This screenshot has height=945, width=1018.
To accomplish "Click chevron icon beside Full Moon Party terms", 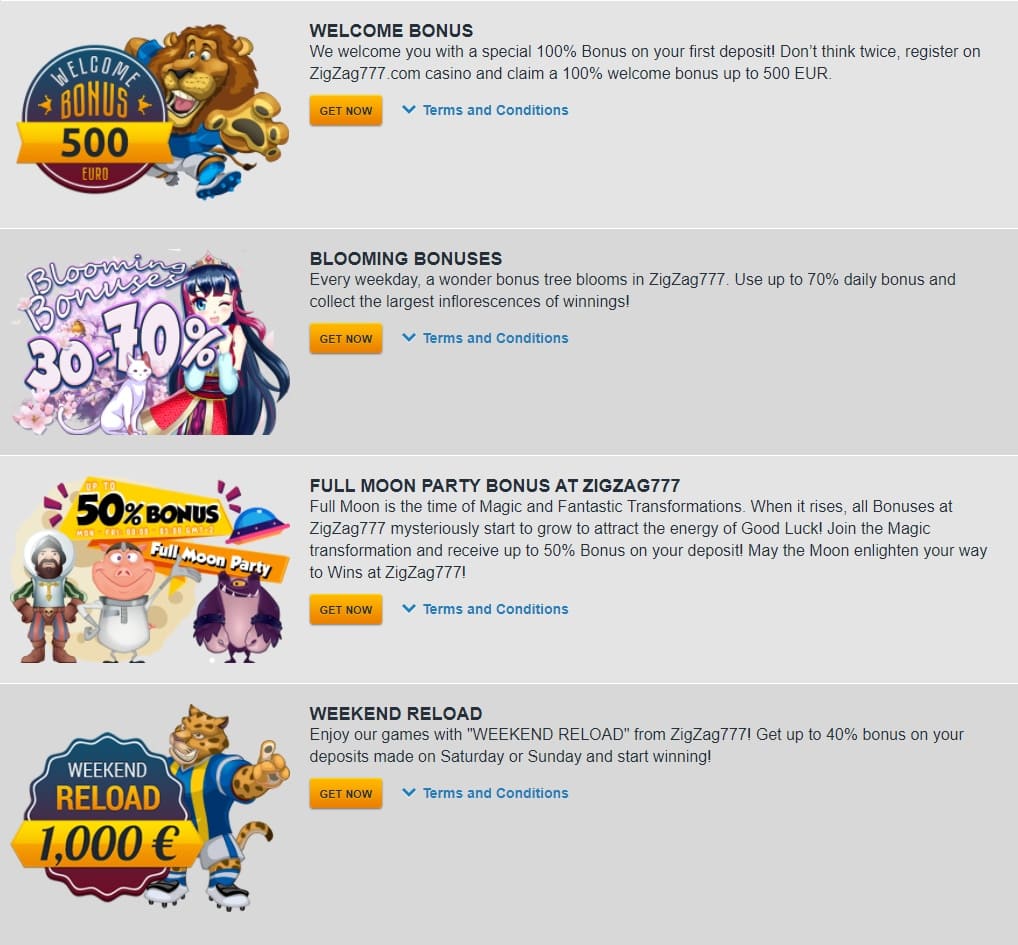I will pos(408,608).
